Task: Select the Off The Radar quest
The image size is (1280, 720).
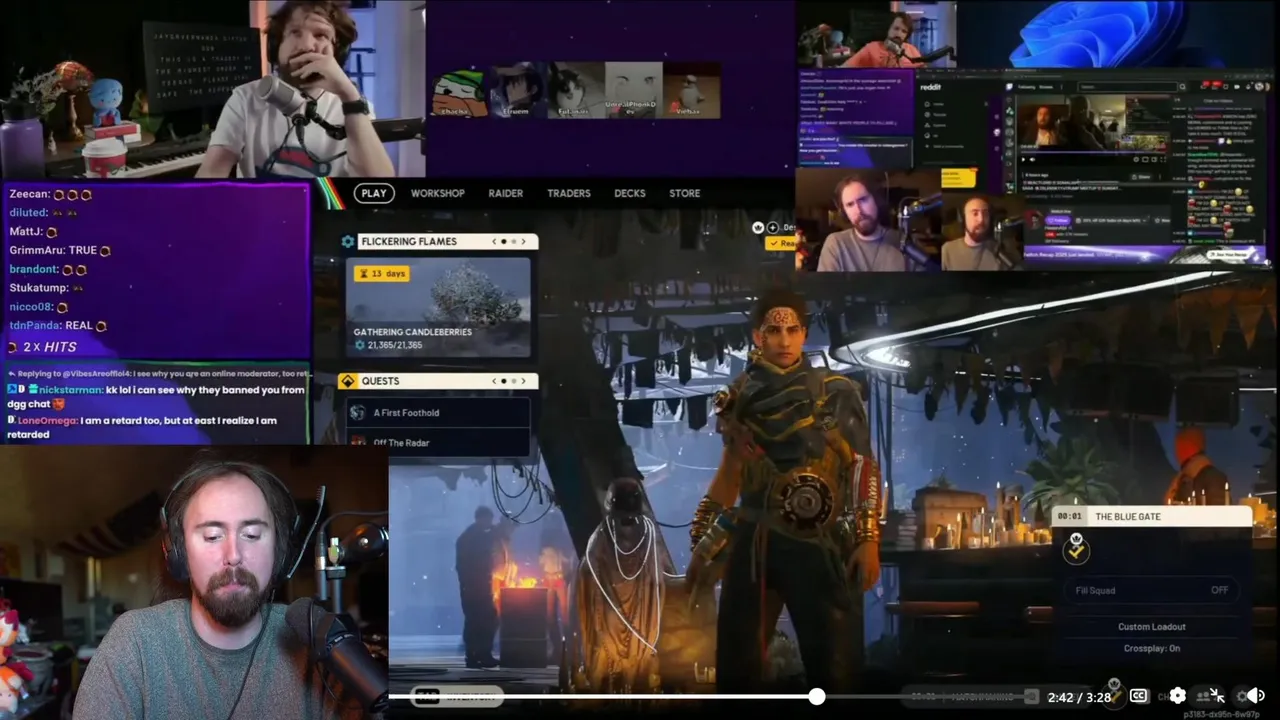Action: click(438, 442)
